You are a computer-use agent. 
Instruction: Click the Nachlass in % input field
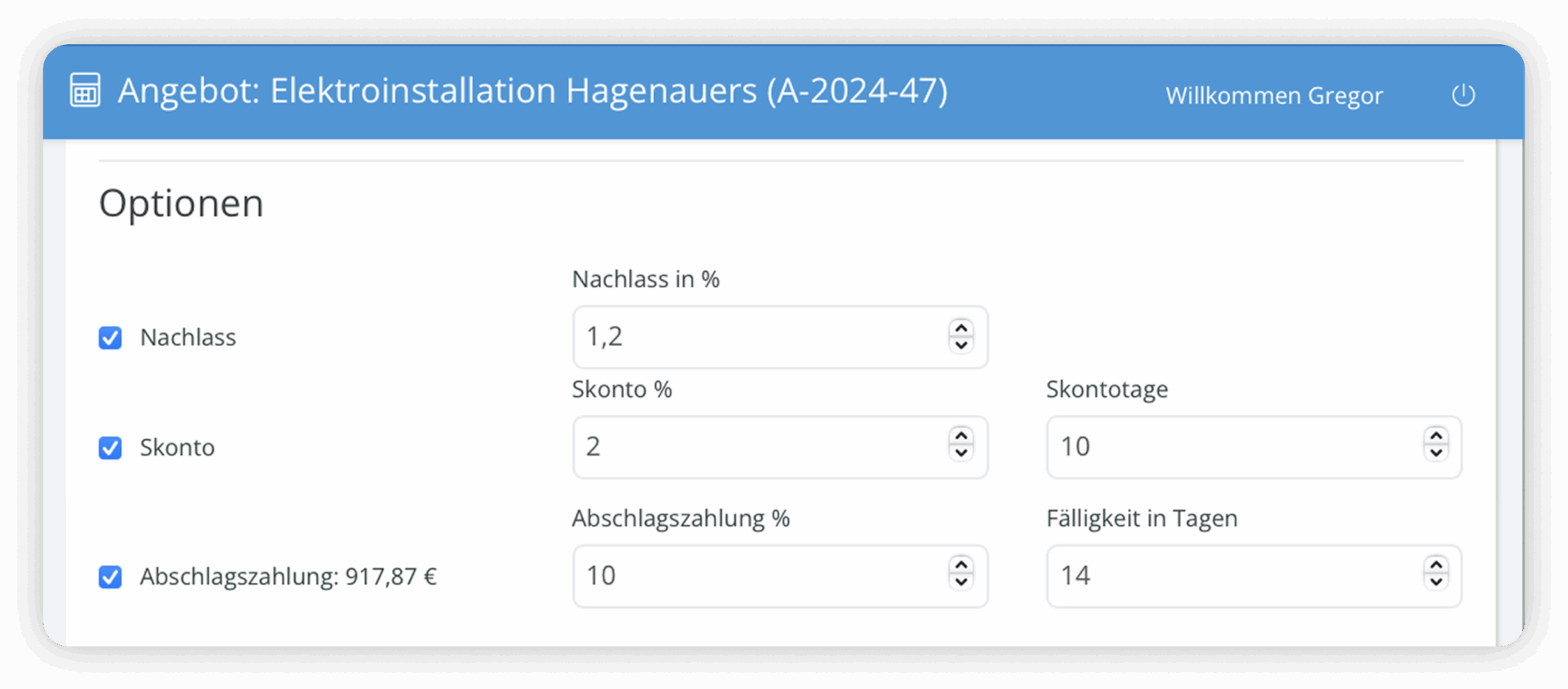[x=780, y=337]
